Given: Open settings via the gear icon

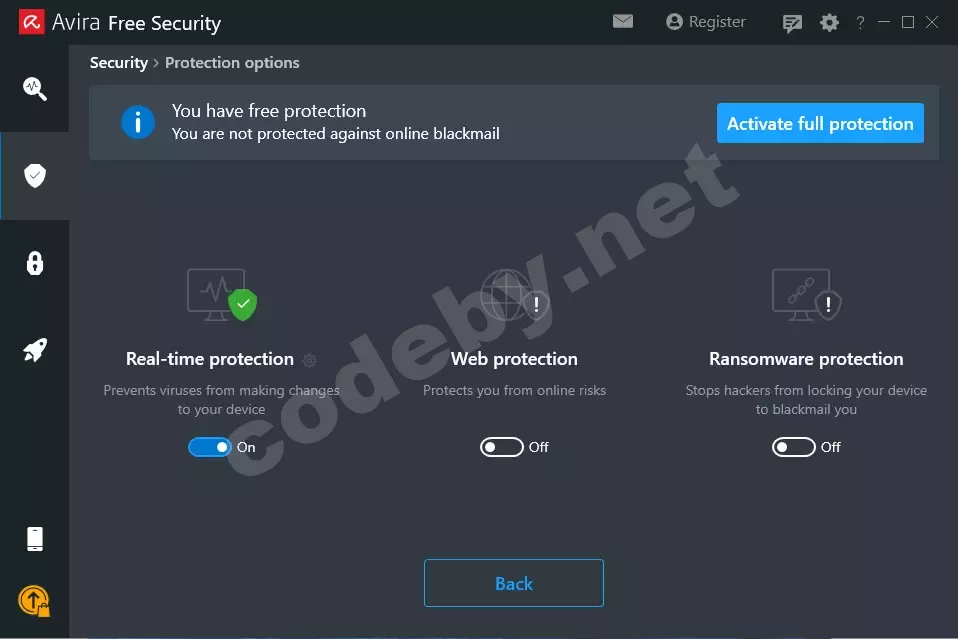Looking at the screenshot, I should (830, 21).
